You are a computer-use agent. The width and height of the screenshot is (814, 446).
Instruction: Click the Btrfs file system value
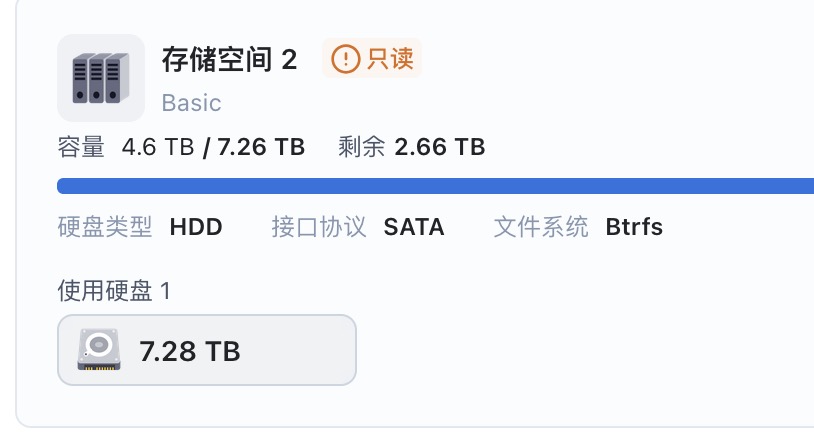[634, 227]
